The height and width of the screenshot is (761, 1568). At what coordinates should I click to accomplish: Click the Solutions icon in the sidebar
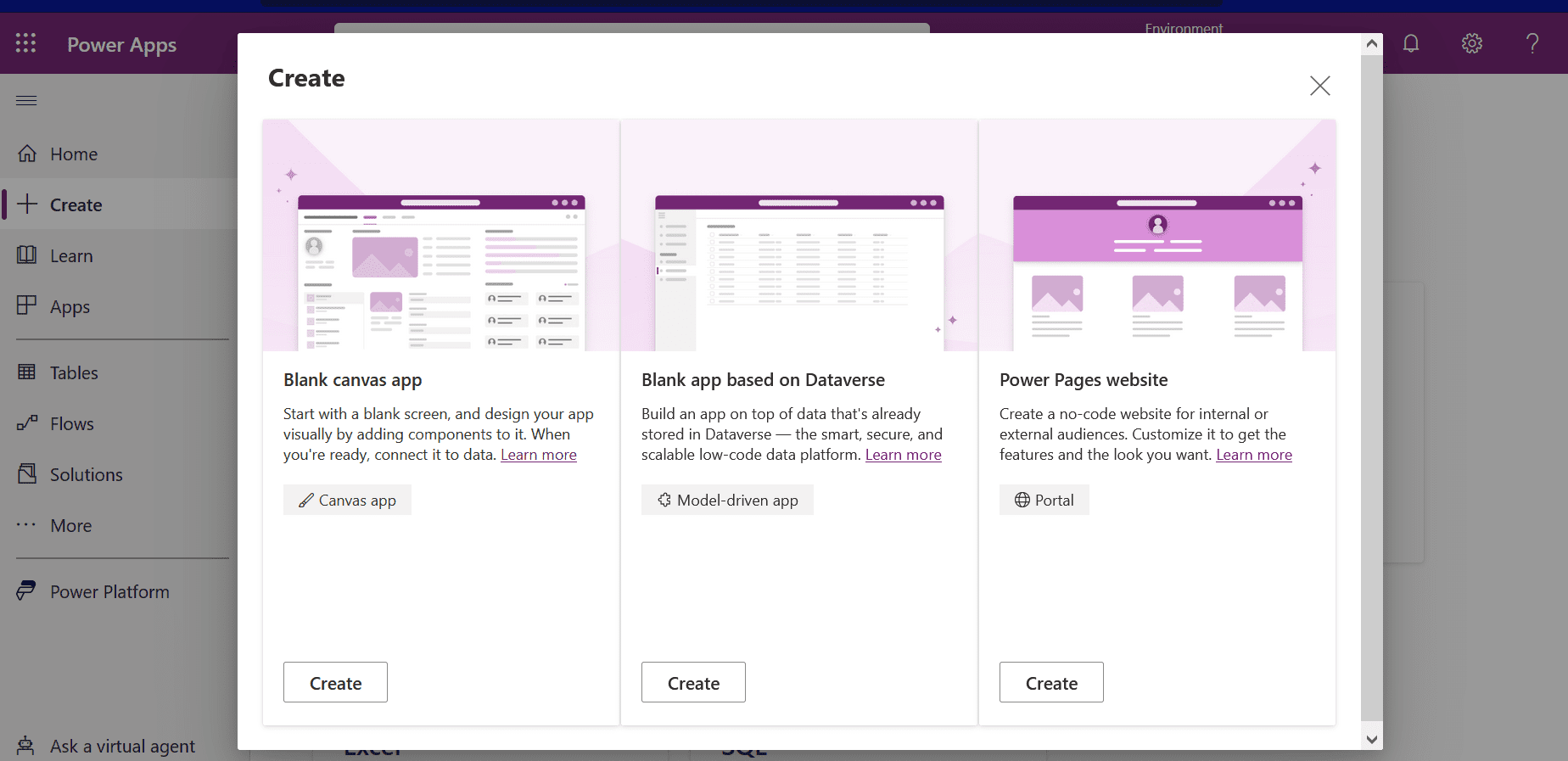(27, 474)
